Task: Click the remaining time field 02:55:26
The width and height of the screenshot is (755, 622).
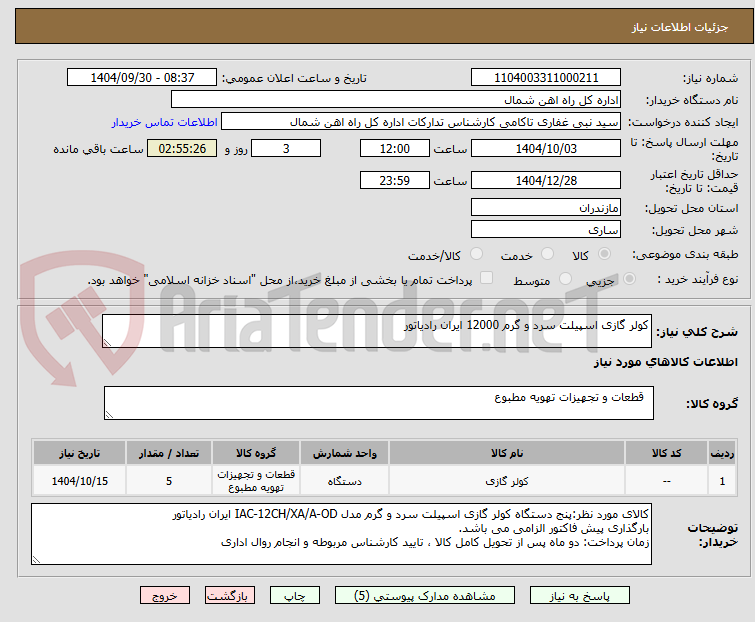Action: coord(182,148)
